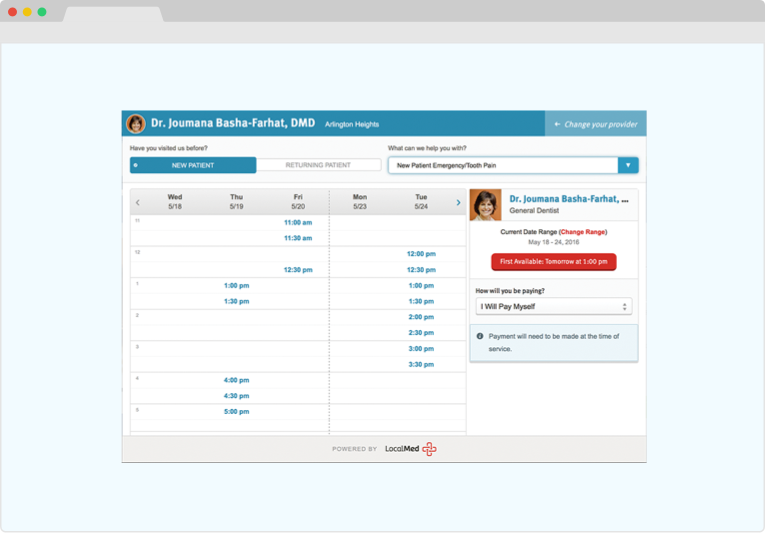The image size is (765, 533).
Task: Select the NEW PATIENT option
Action: 193,165
